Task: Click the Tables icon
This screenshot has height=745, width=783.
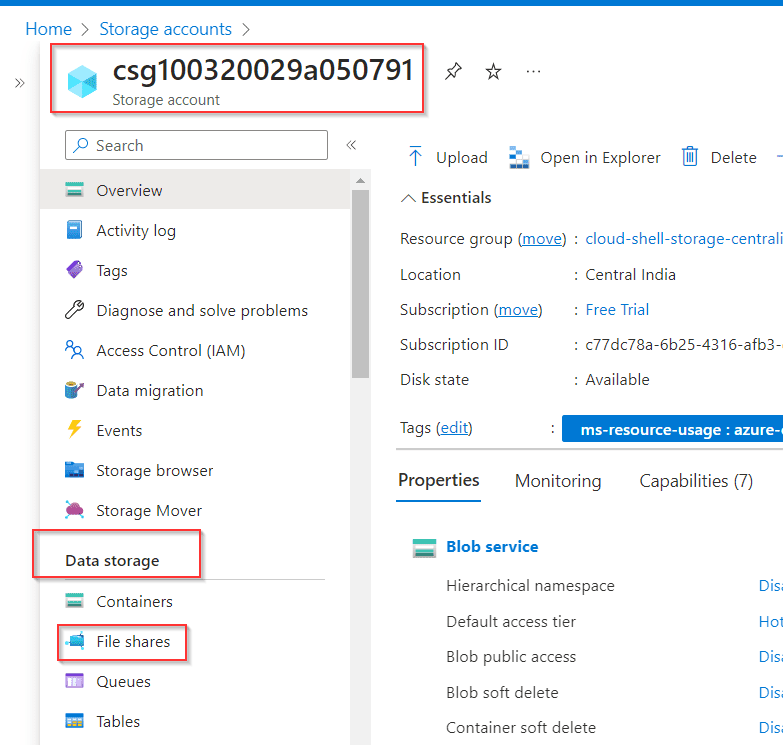Action: [74, 721]
